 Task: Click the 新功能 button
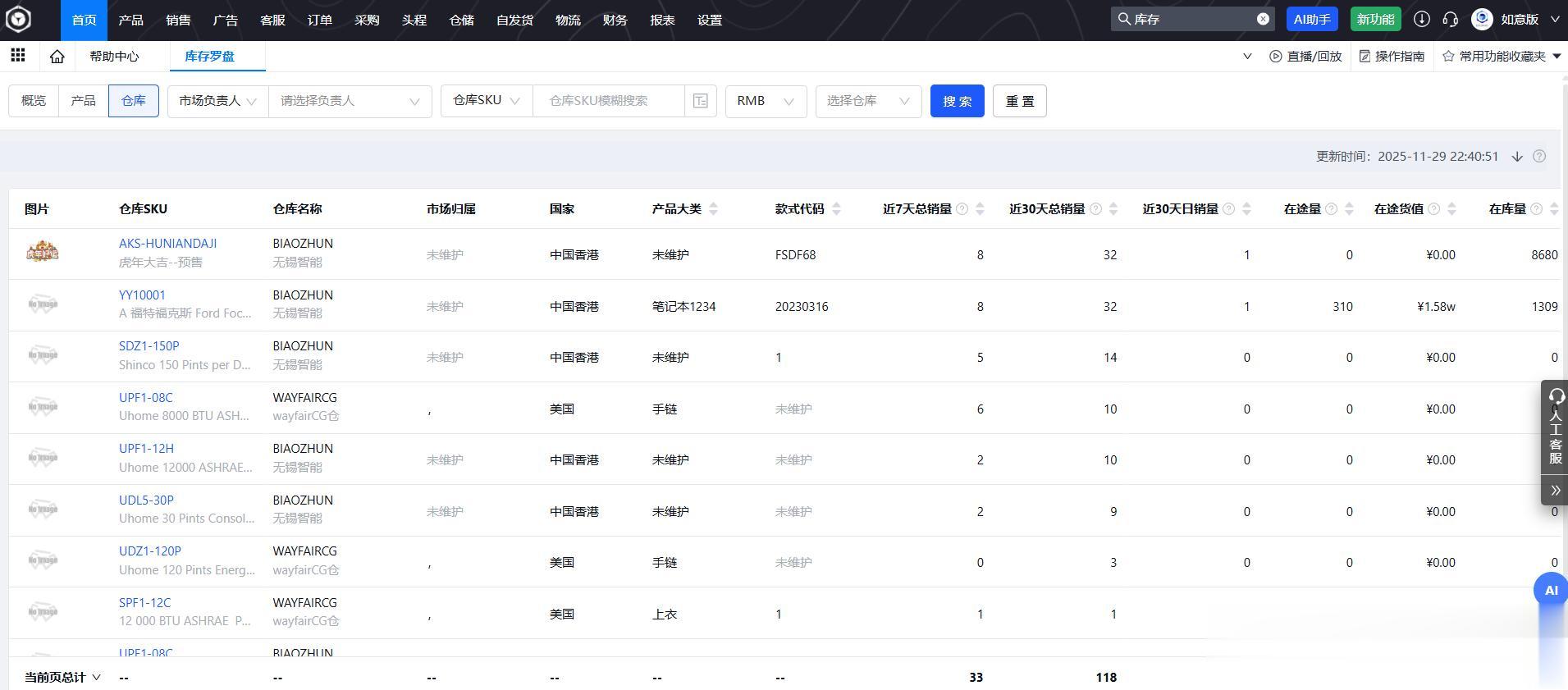(x=1376, y=19)
